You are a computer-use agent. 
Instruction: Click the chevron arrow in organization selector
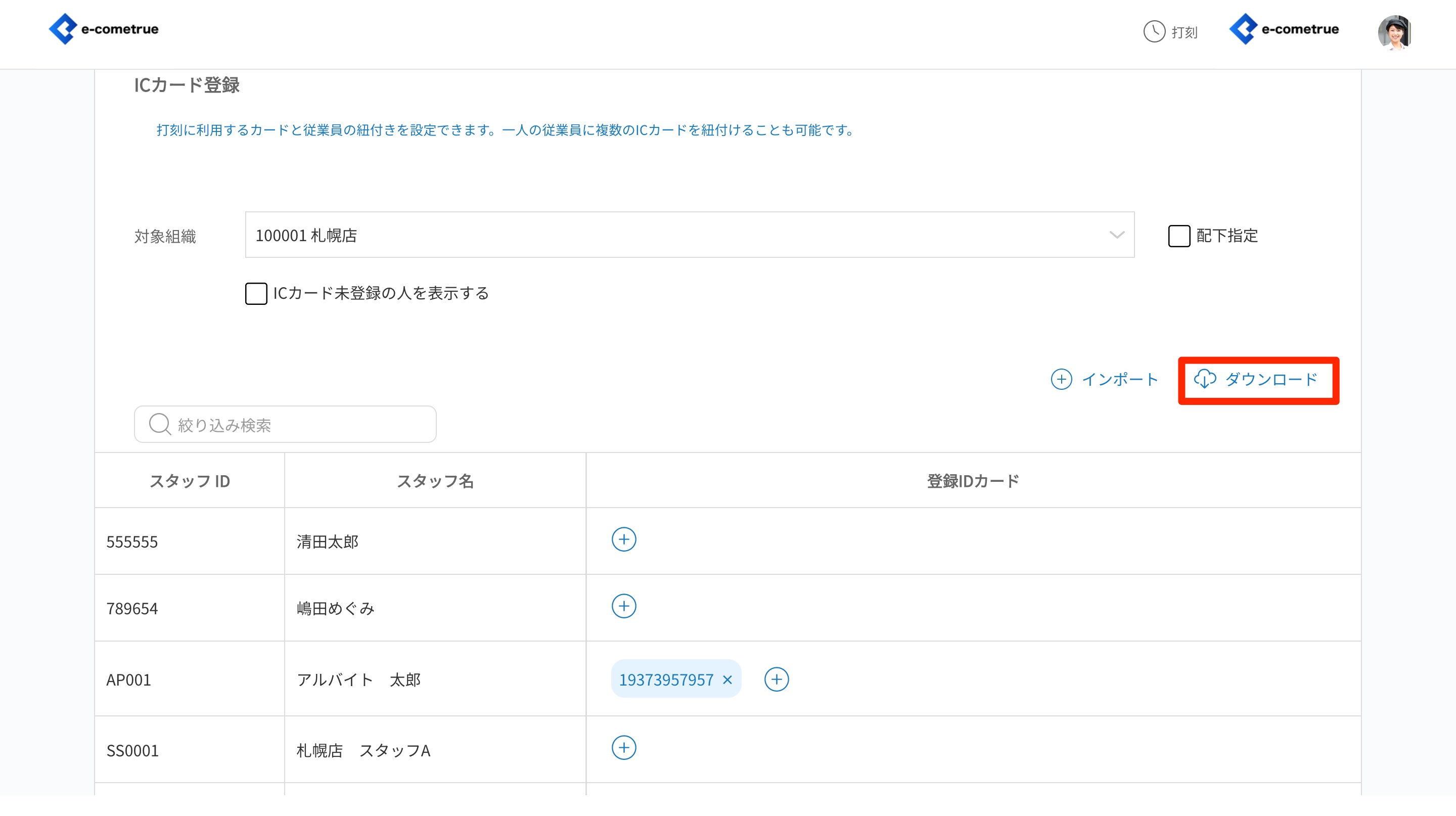1116,235
